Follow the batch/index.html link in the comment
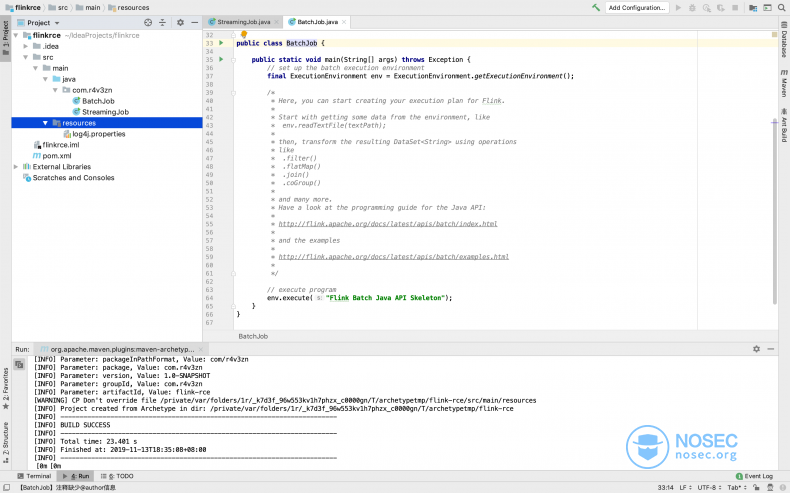Viewport: 790px width, 493px height. [388, 224]
